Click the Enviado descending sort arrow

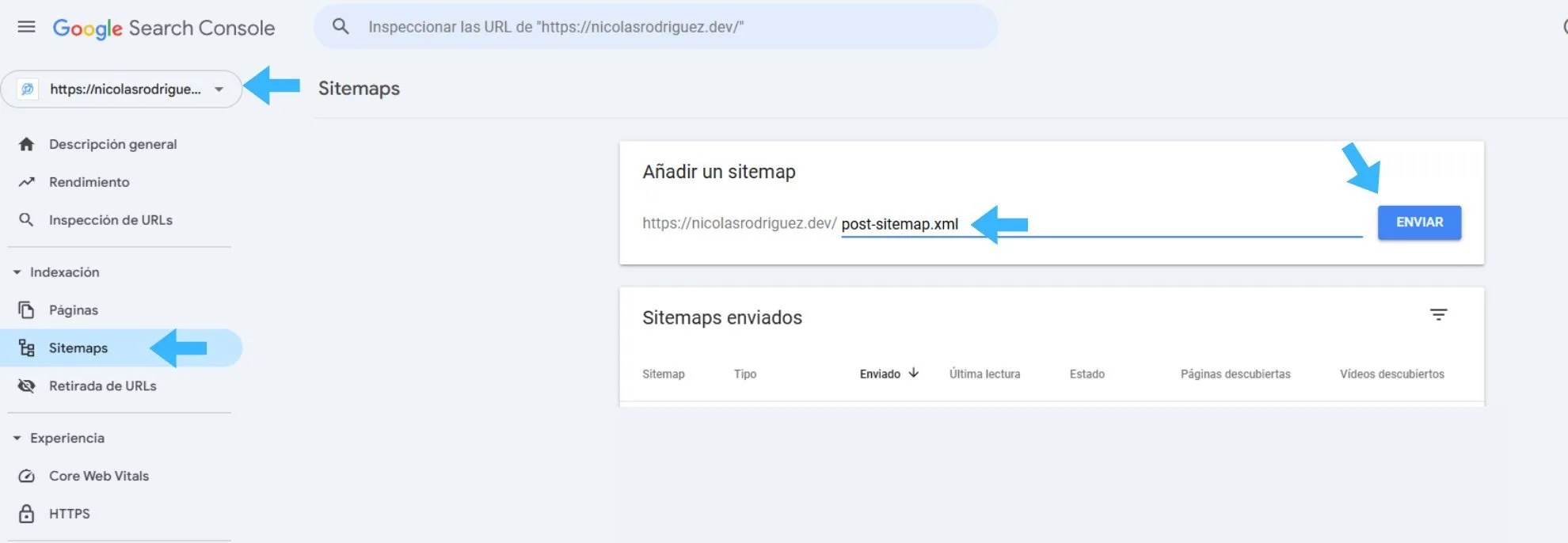point(913,374)
